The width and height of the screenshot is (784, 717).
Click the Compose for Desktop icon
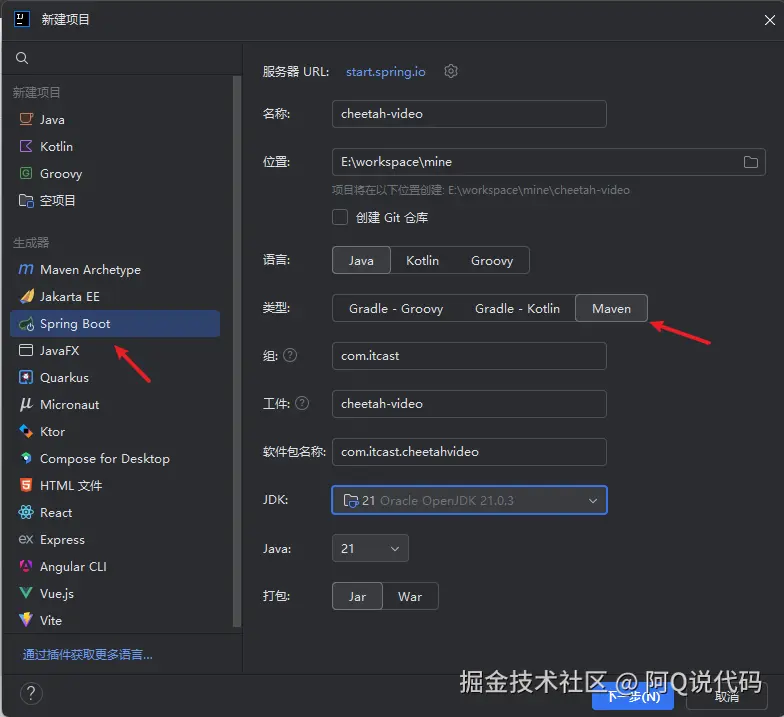pyautogui.click(x=26, y=458)
